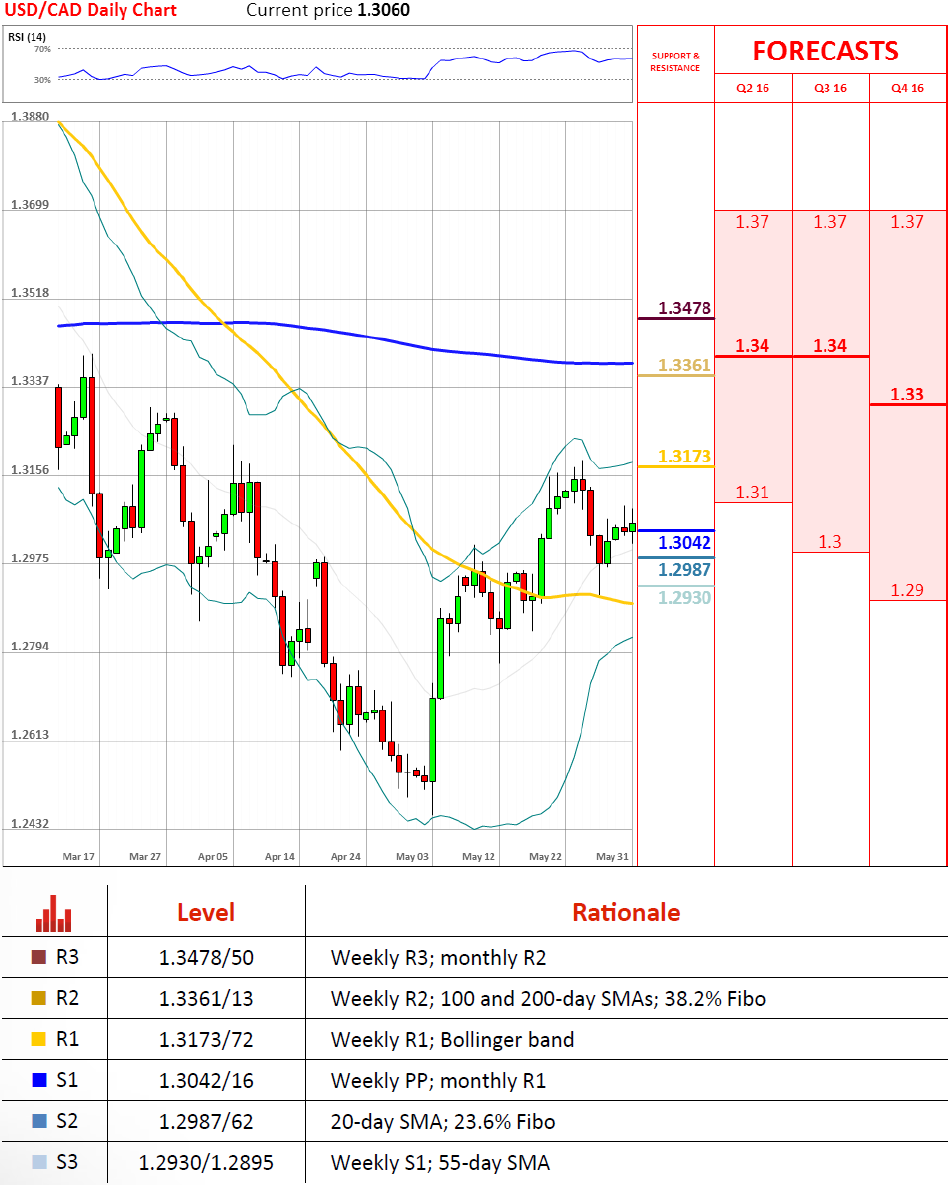Image resolution: width=950 pixels, height=1185 pixels.
Task: Click the 1.3361 resistance level label
Action: tap(684, 366)
